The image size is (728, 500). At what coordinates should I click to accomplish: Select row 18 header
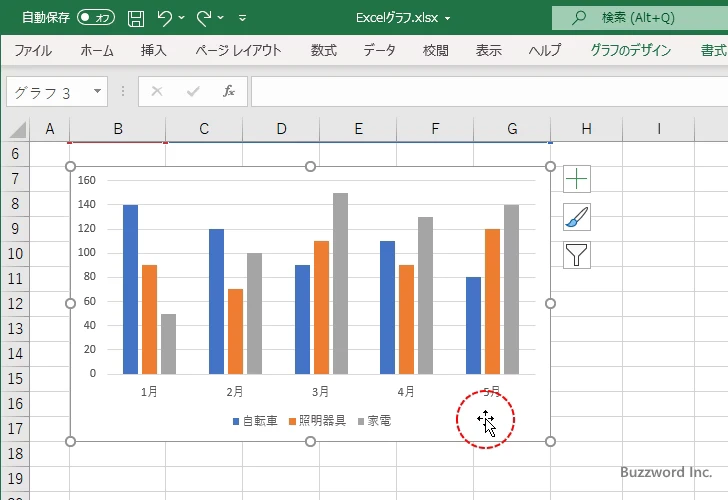pyautogui.click(x=15, y=454)
